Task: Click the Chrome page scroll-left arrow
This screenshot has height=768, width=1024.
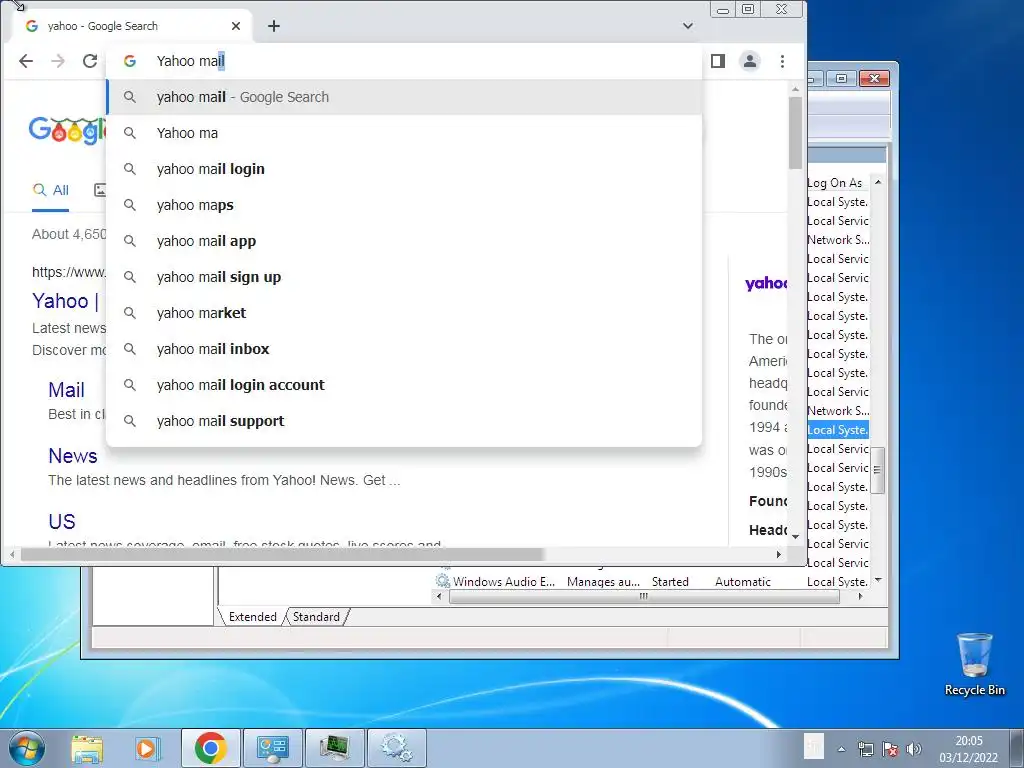Action: (x=12, y=554)
